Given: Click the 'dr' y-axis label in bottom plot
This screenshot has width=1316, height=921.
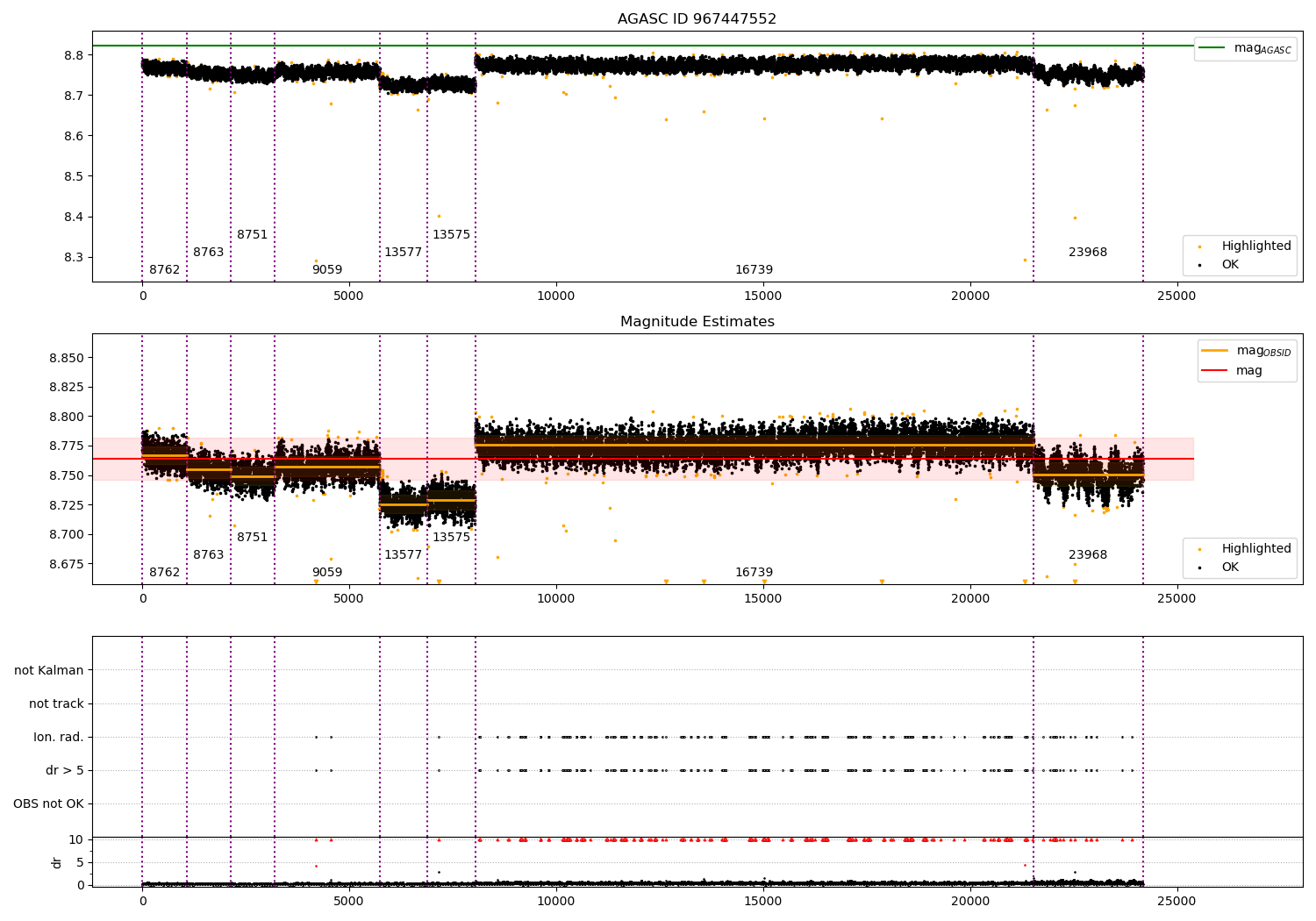Looking at the screenshot, I should [x=57, y=862].
